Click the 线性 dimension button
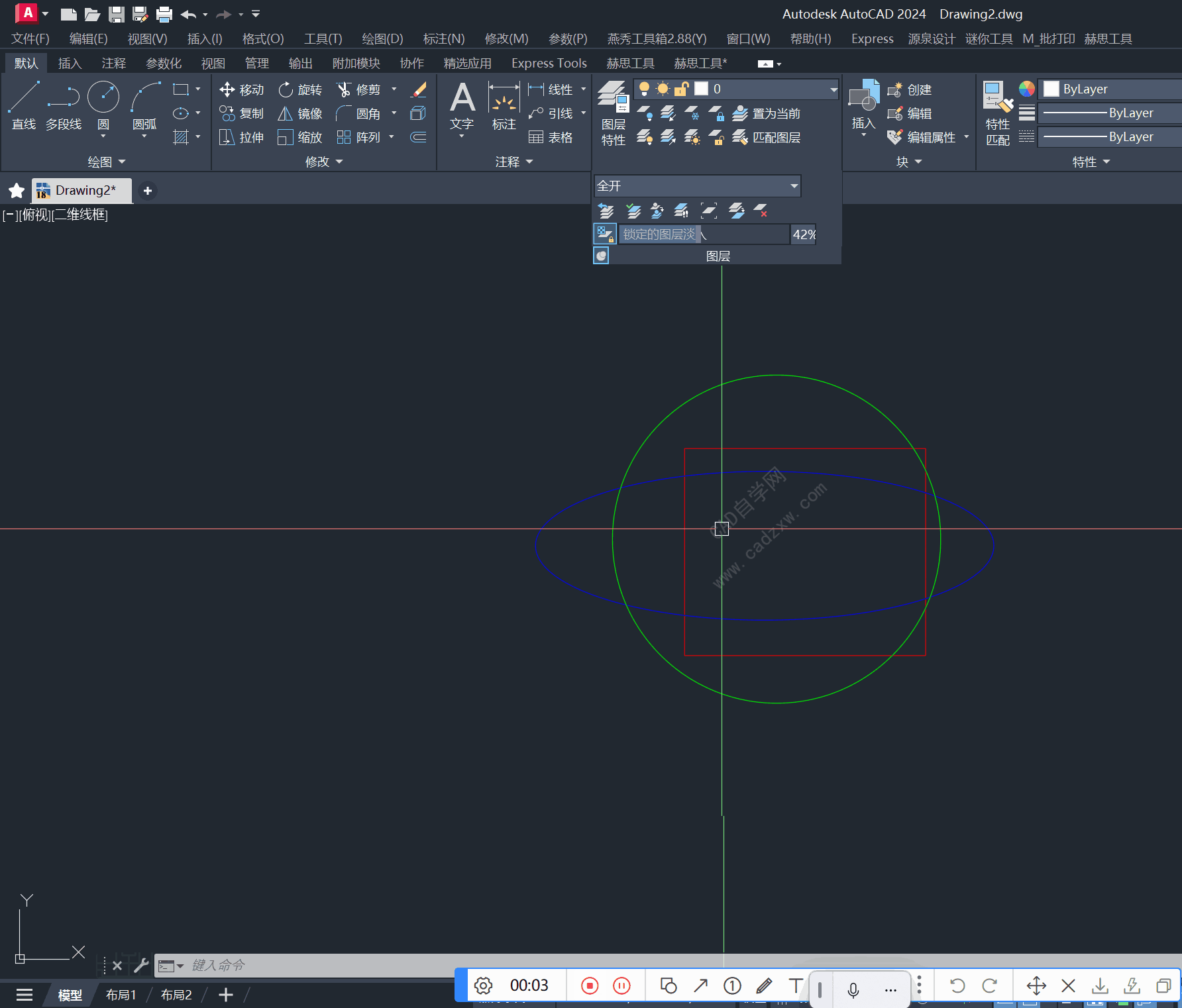Screen dimensions: 1182x1008 pyautogui.click(x=551, y=89)
